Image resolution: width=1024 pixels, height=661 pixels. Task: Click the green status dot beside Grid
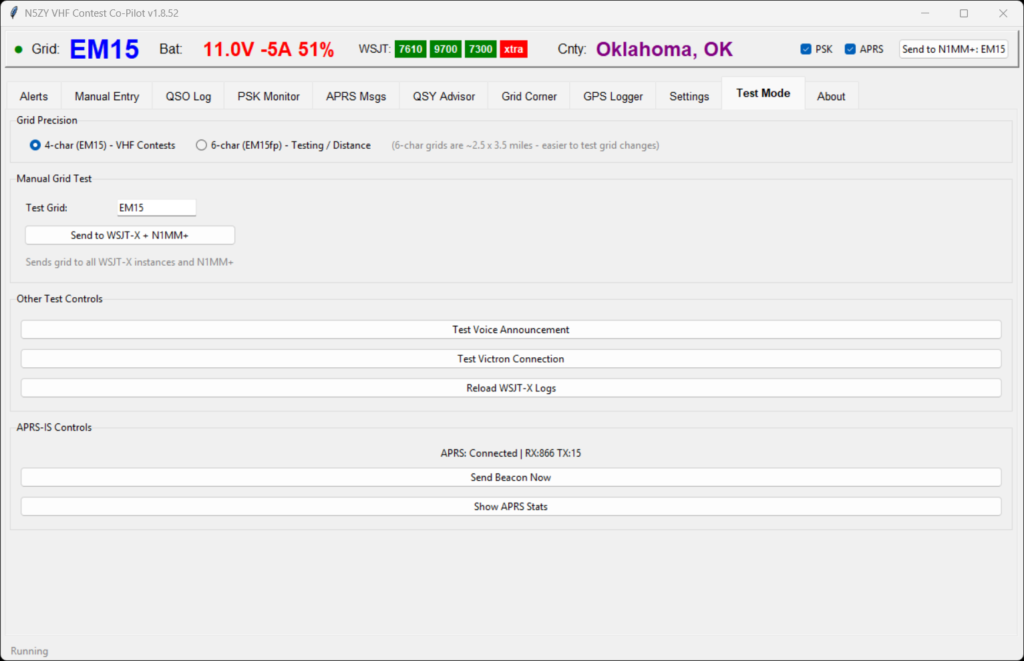[x=19, y=49]
